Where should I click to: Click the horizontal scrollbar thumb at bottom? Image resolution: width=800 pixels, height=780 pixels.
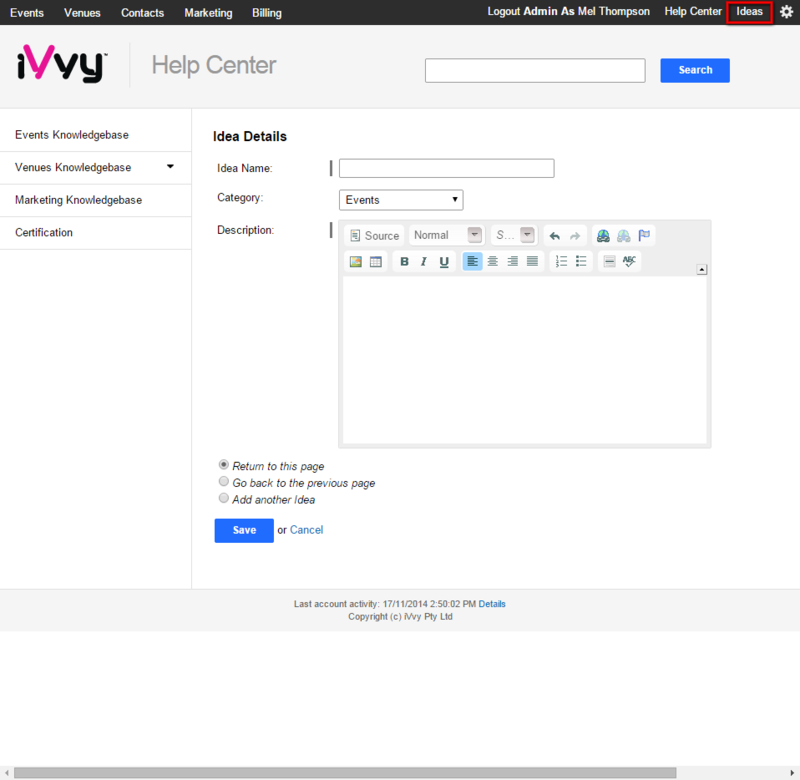tap(345, 773)
